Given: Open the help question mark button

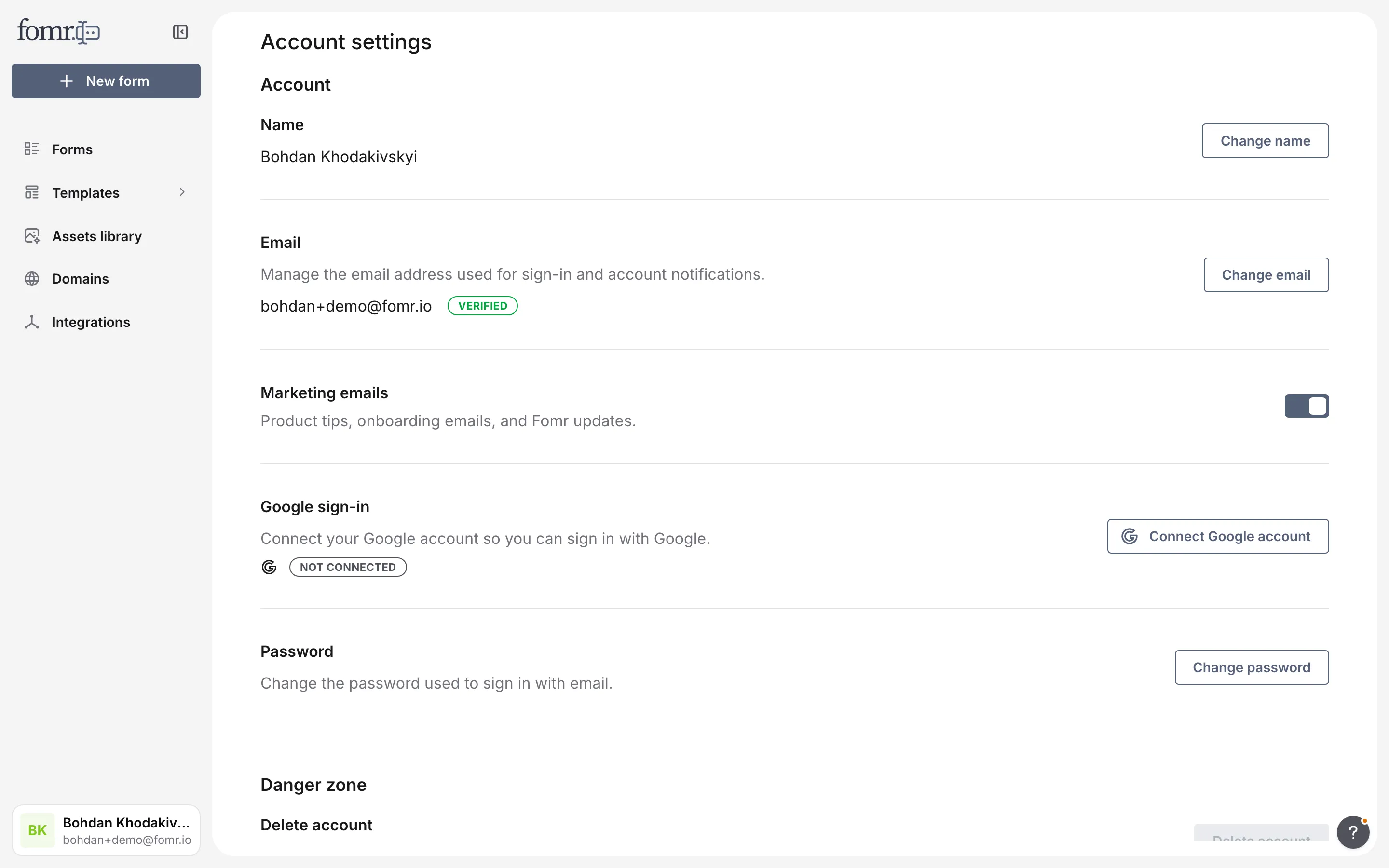Looking at the screenshot, I should pyautogui.click(x=1353, y=832).
